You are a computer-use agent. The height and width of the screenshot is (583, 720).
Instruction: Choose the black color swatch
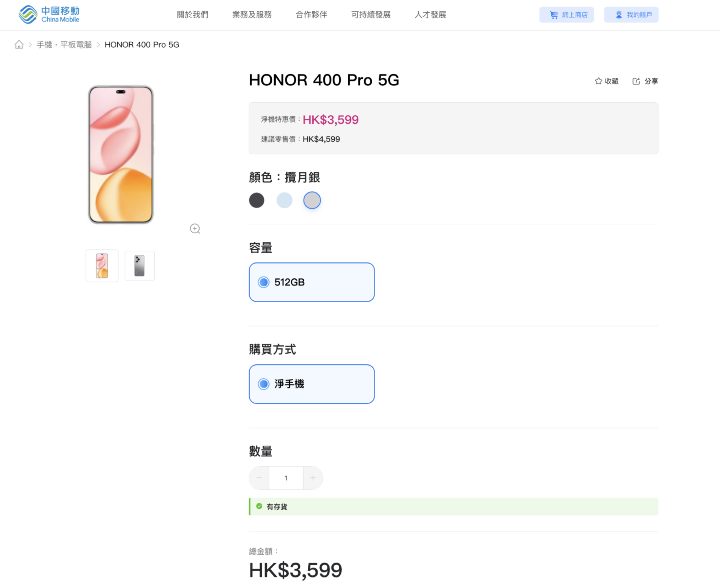coord(257,200)
